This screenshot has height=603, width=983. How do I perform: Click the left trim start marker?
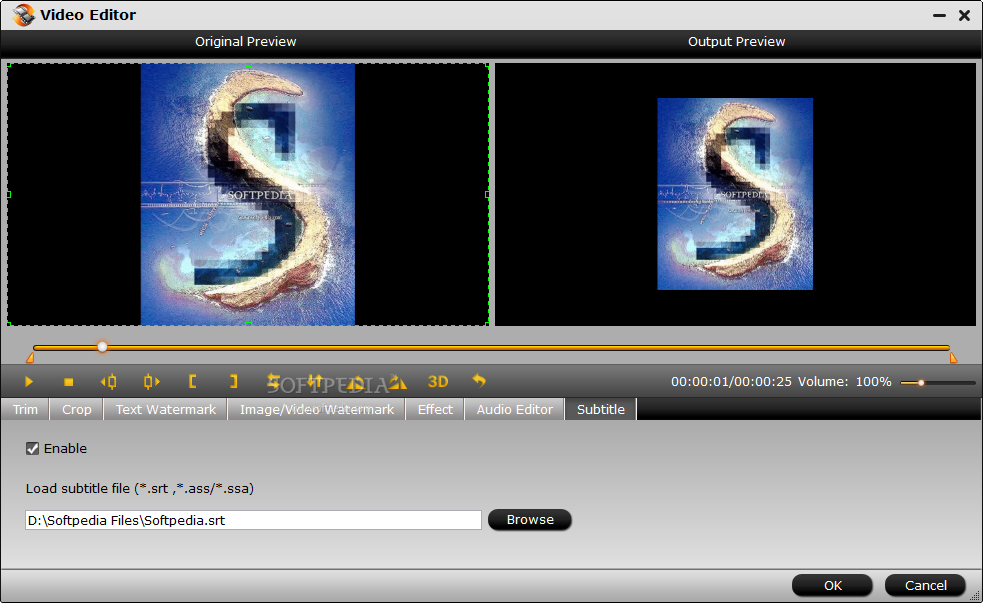tap(29, 358)
